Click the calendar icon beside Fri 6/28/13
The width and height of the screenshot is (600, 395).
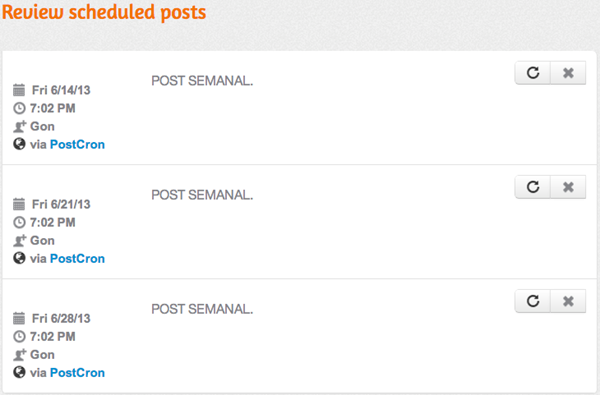[19, 318]
